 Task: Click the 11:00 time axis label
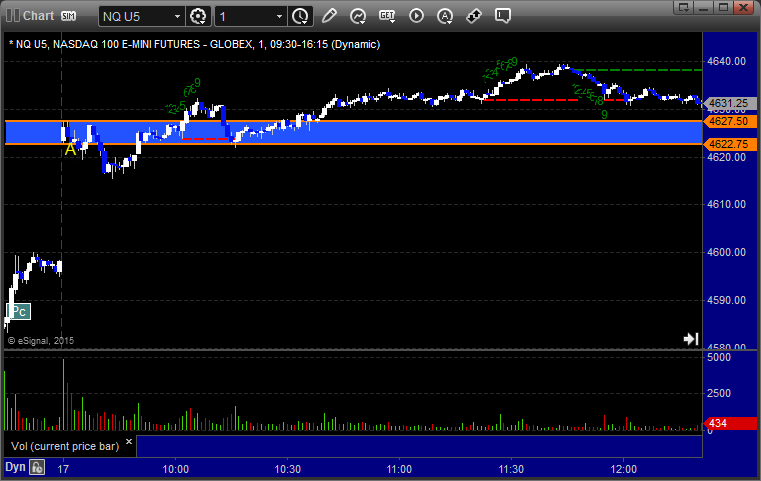click(x=399, y=469)
